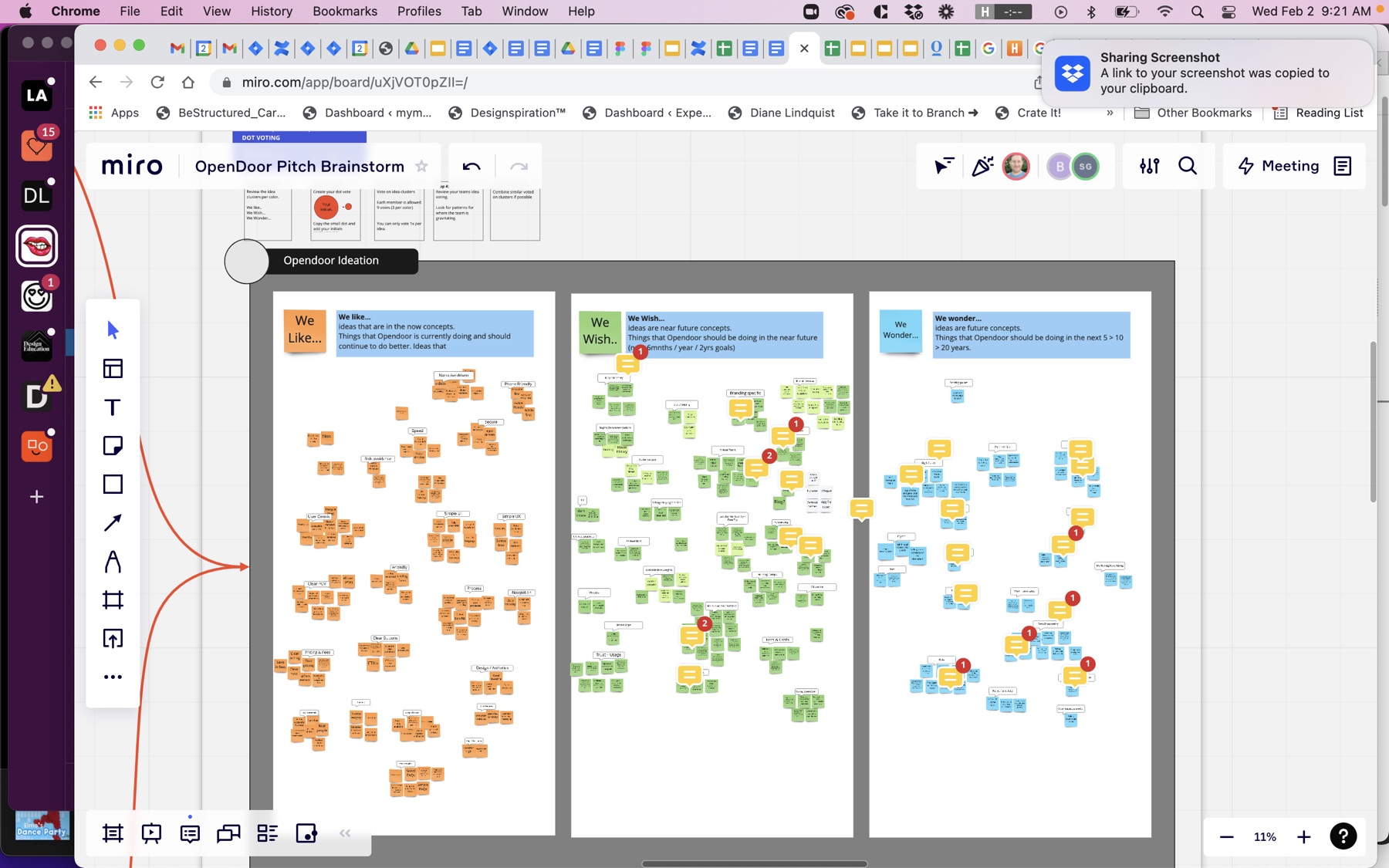Image resolution: width=1389 pixels, height=868 pixels.
Task: Click the Meeting button
Action: pos(1279,166)
